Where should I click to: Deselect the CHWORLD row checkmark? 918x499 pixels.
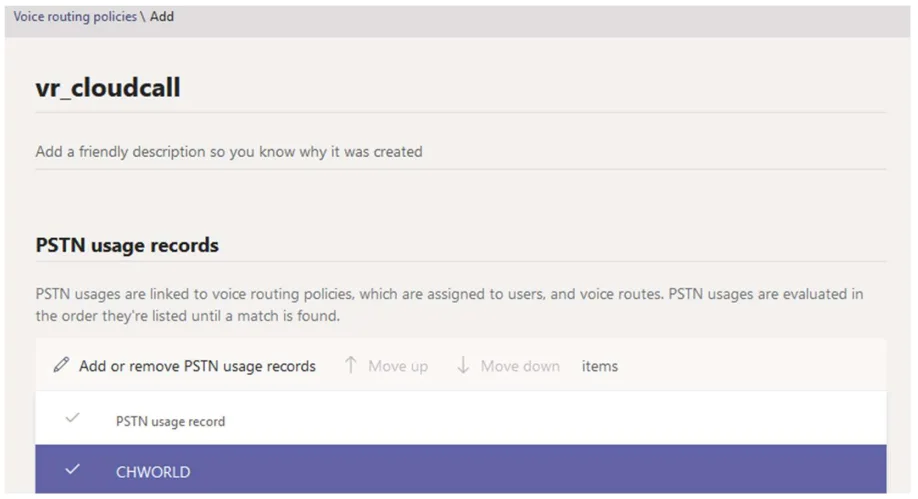(x=72, y=470)
